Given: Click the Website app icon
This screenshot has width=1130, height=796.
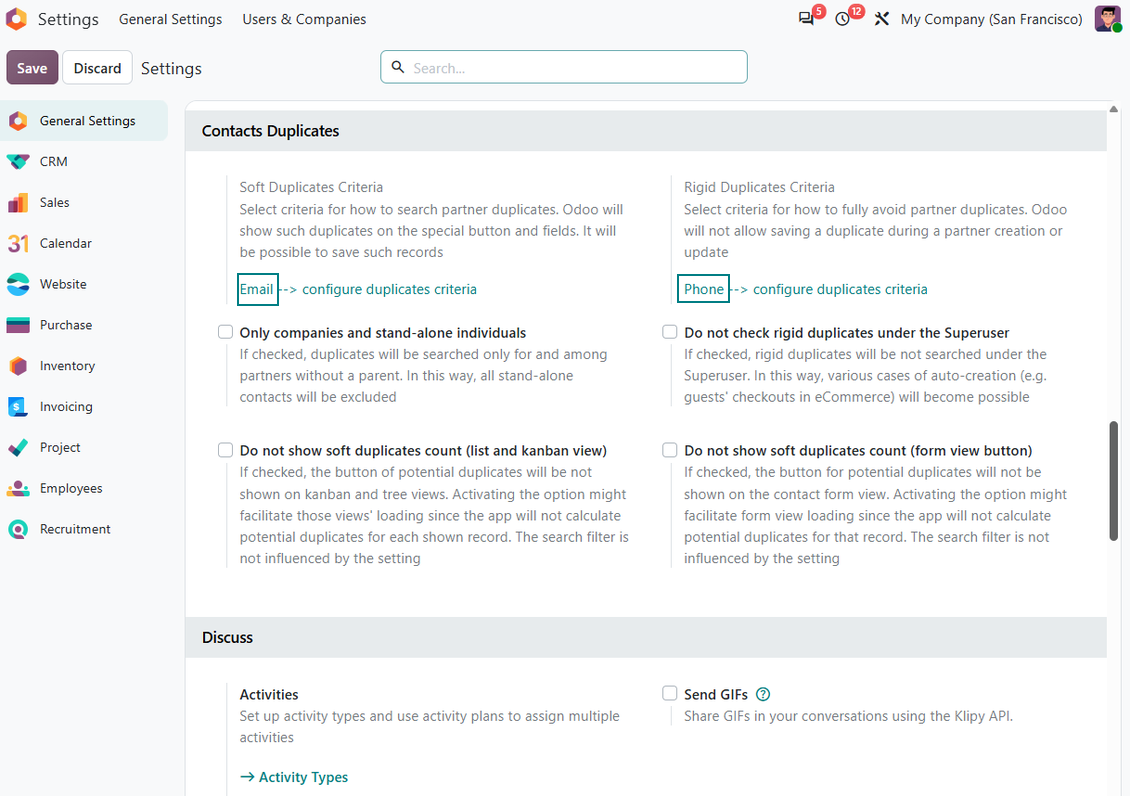Looking at the screenshot, I should 18,284.
